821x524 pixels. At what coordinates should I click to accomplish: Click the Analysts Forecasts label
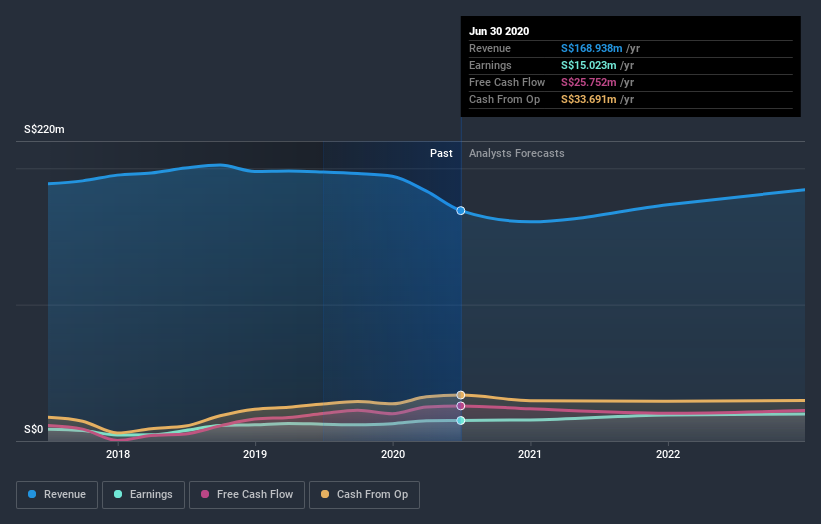pos(516,153)
